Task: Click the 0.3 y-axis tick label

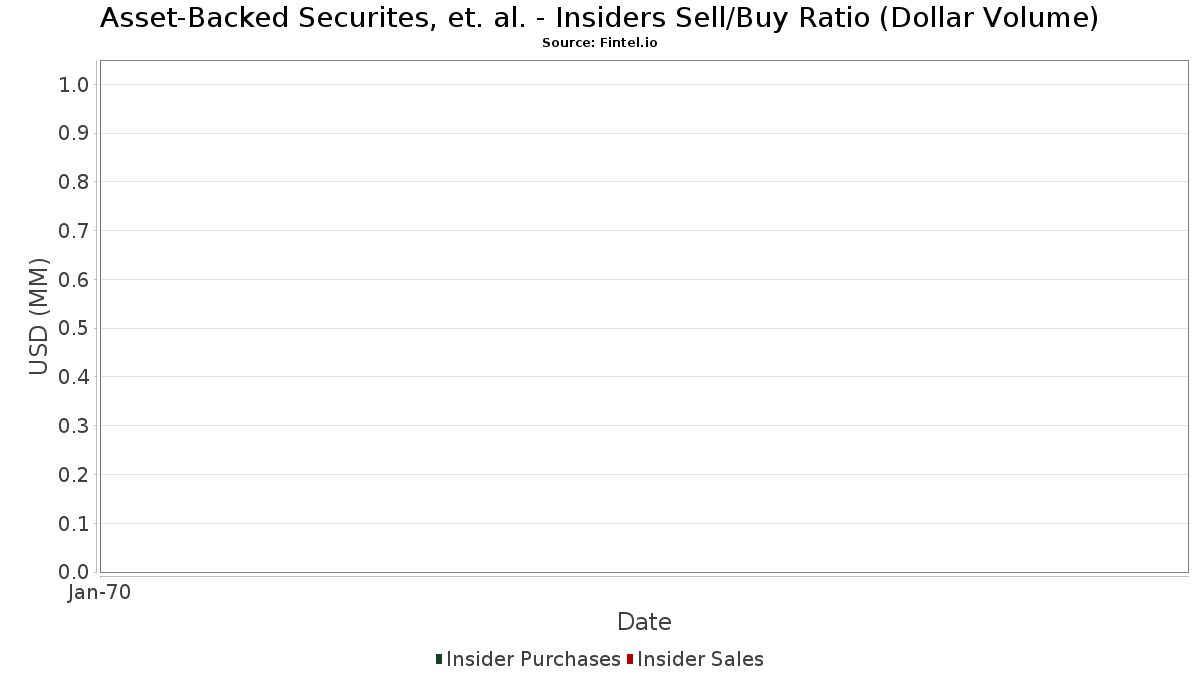Action: click(x=75, y=426)
